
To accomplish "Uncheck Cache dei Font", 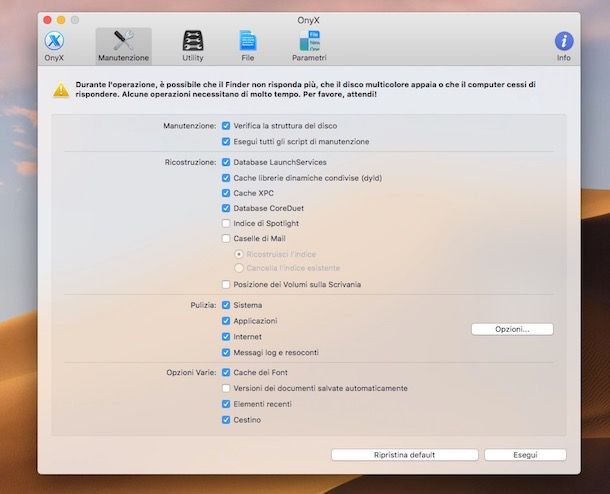I will pos(226,372).
